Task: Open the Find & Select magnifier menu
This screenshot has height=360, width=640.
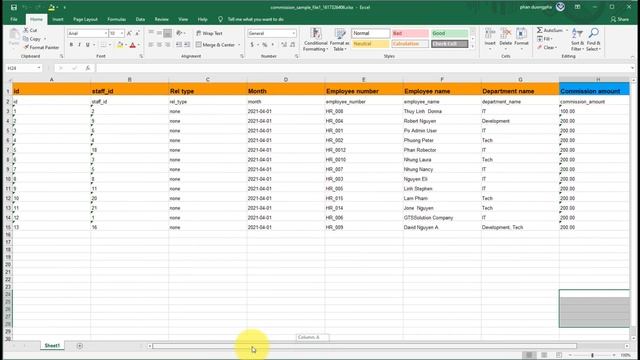Action: (x=593, y=39)
